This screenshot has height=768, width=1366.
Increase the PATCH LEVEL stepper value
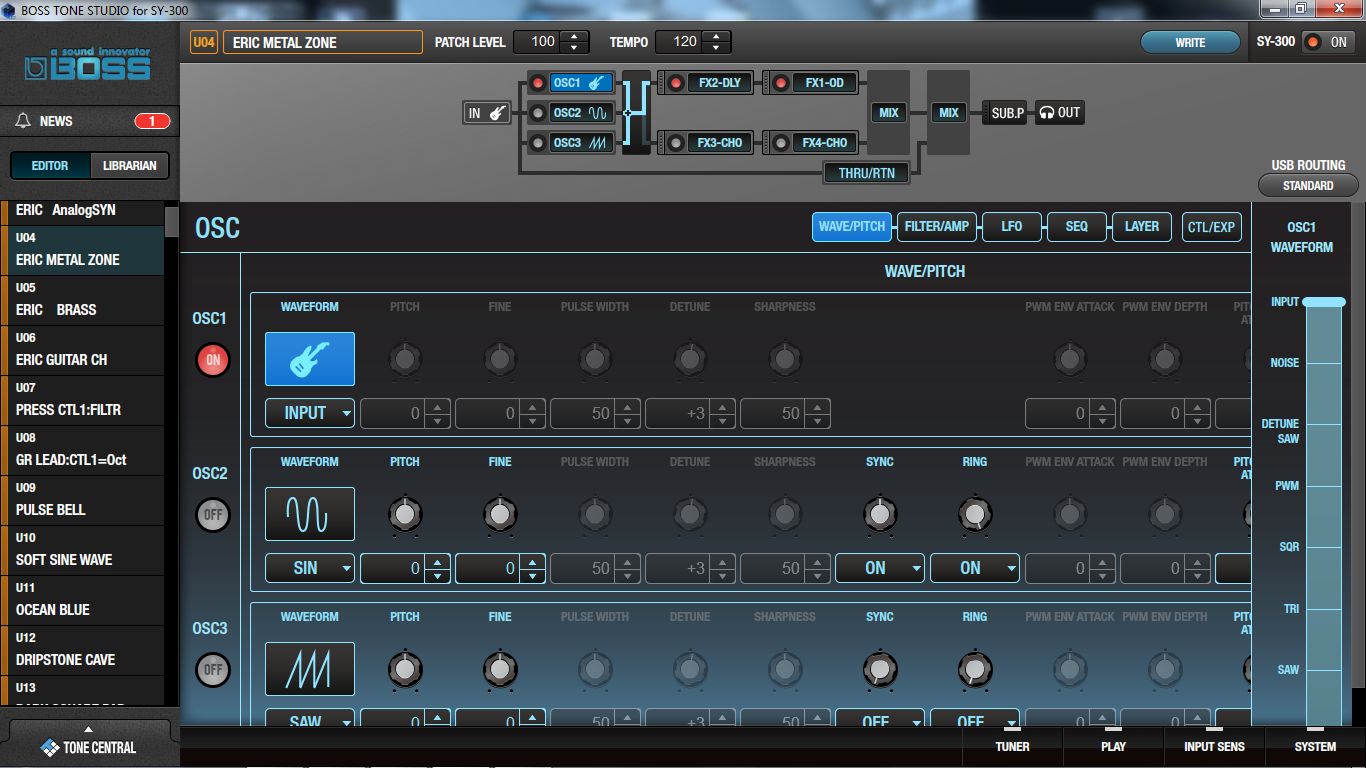[574, 36]
